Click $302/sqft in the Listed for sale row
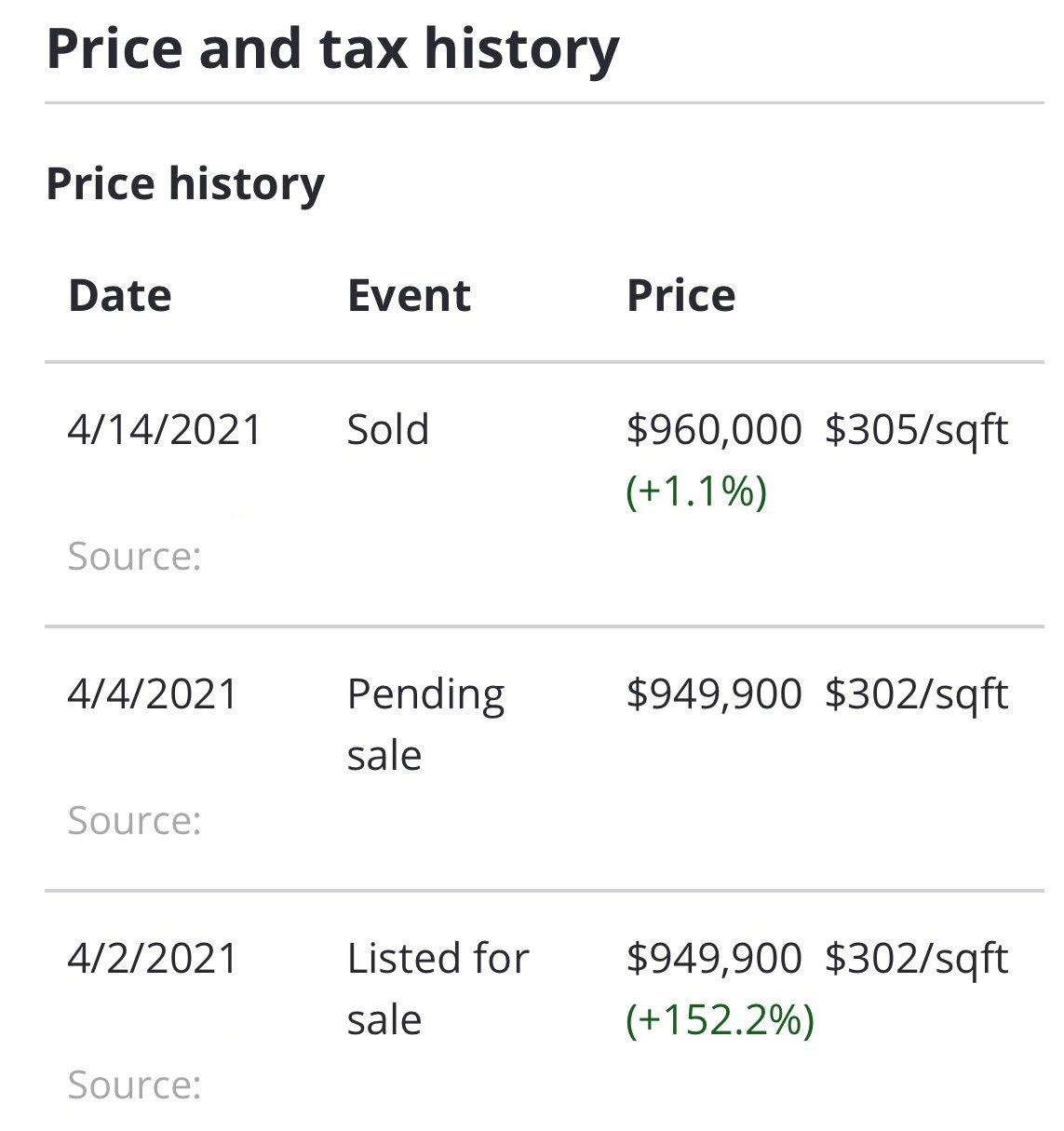 916,959
